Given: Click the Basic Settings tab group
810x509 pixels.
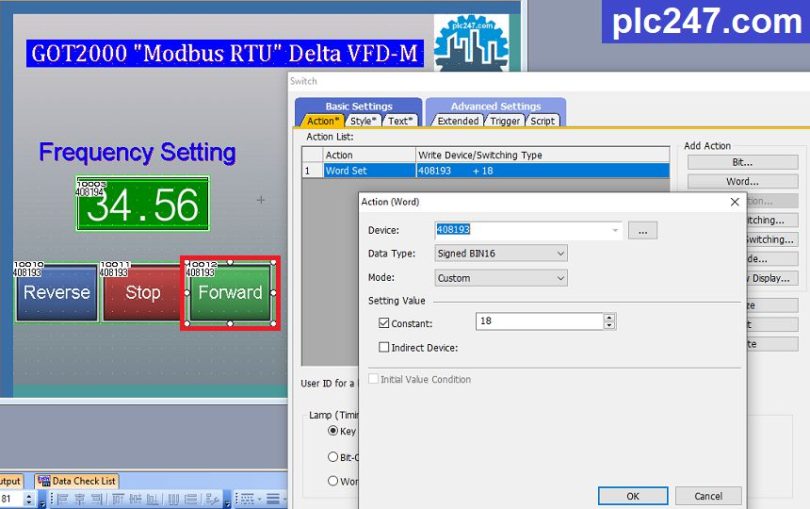Looking at the screenshot, I should (359, 106).
